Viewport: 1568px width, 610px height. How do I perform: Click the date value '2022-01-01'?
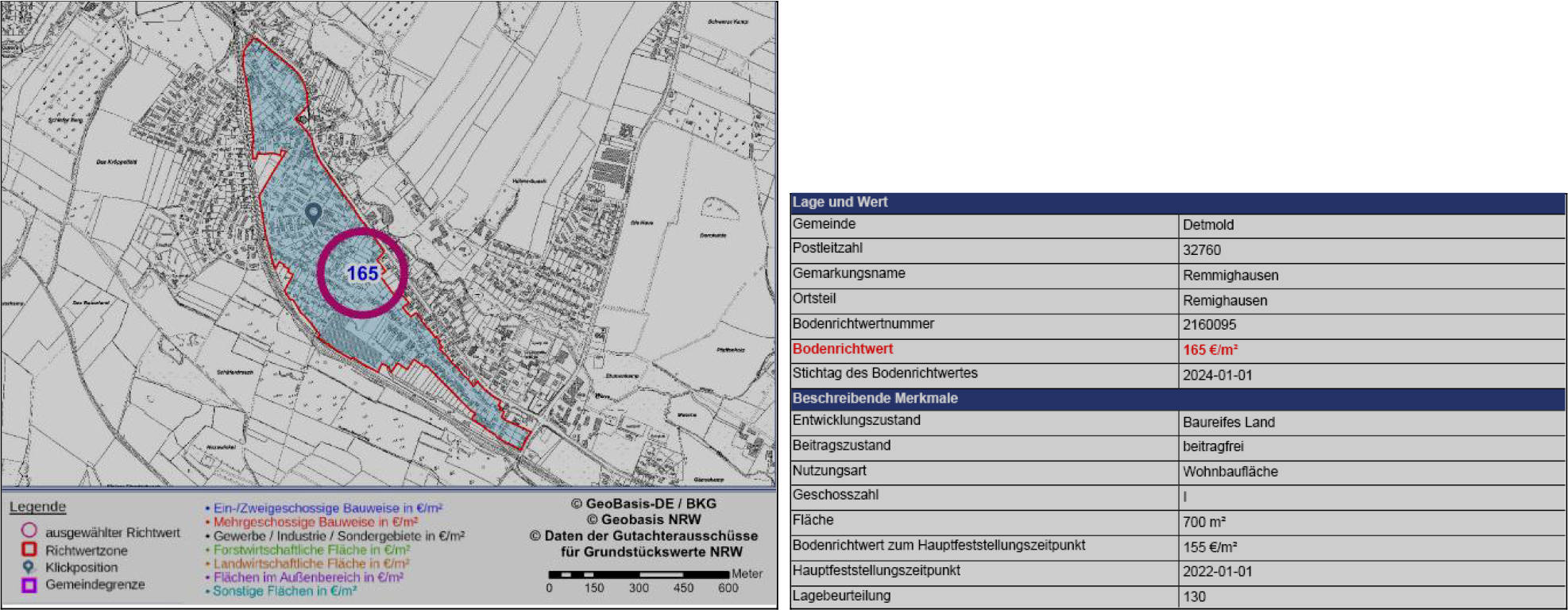1218,571
